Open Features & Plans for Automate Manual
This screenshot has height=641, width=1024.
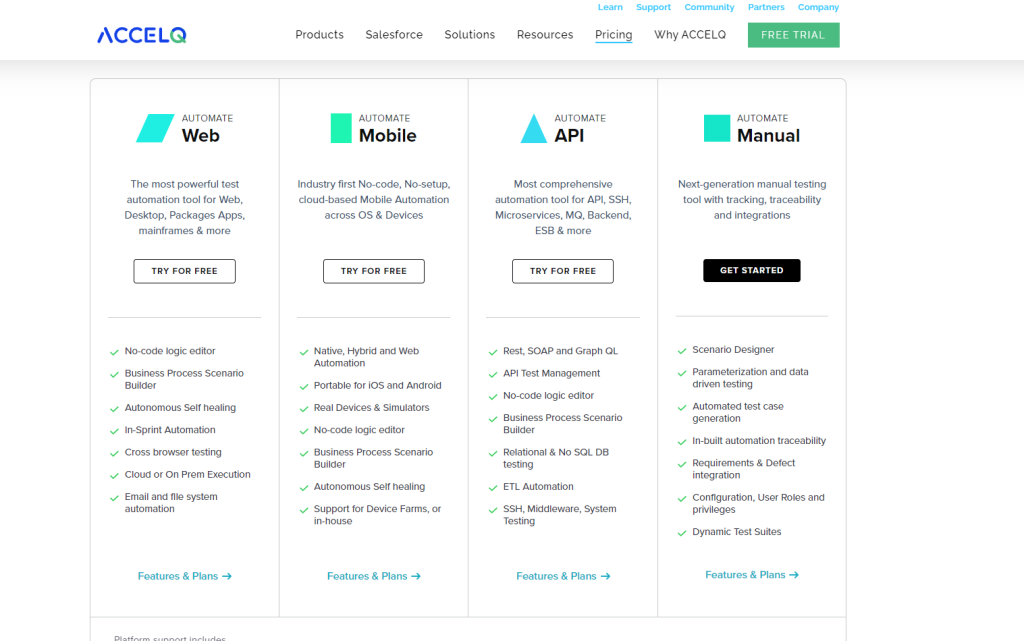tap(752, 575)
